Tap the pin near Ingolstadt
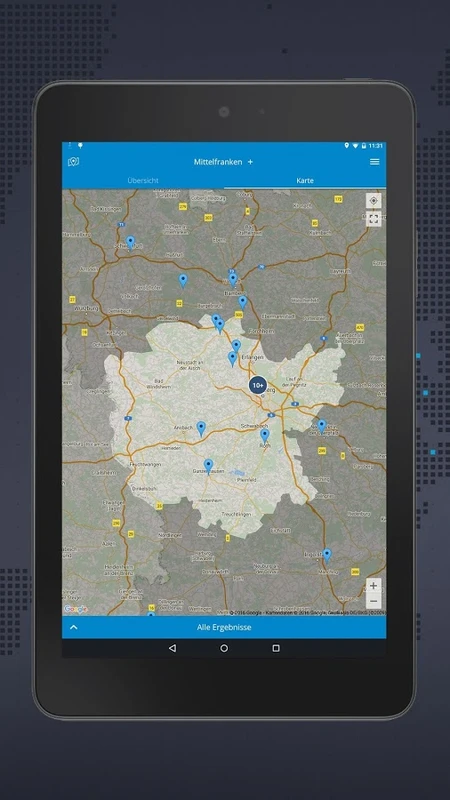This screenshot has height=800, width=450. click(327, 555)
